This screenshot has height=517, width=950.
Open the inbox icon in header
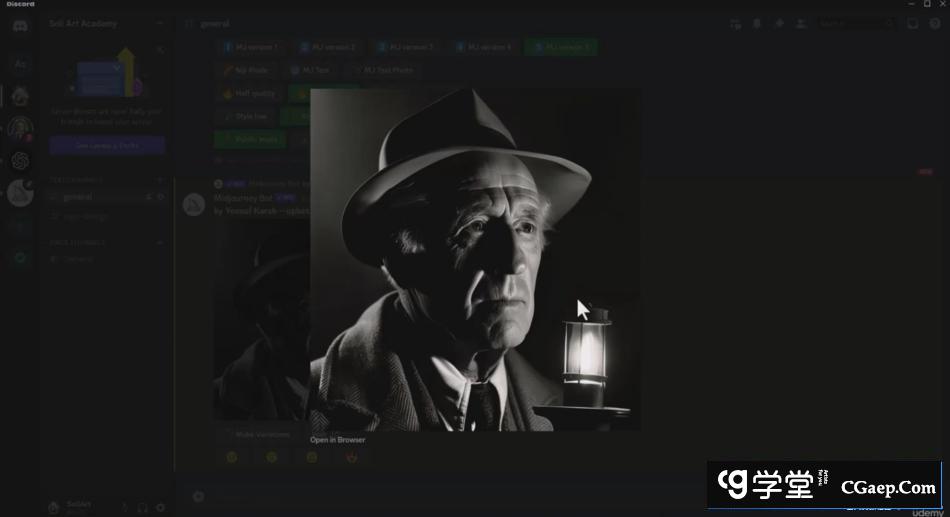913,23
